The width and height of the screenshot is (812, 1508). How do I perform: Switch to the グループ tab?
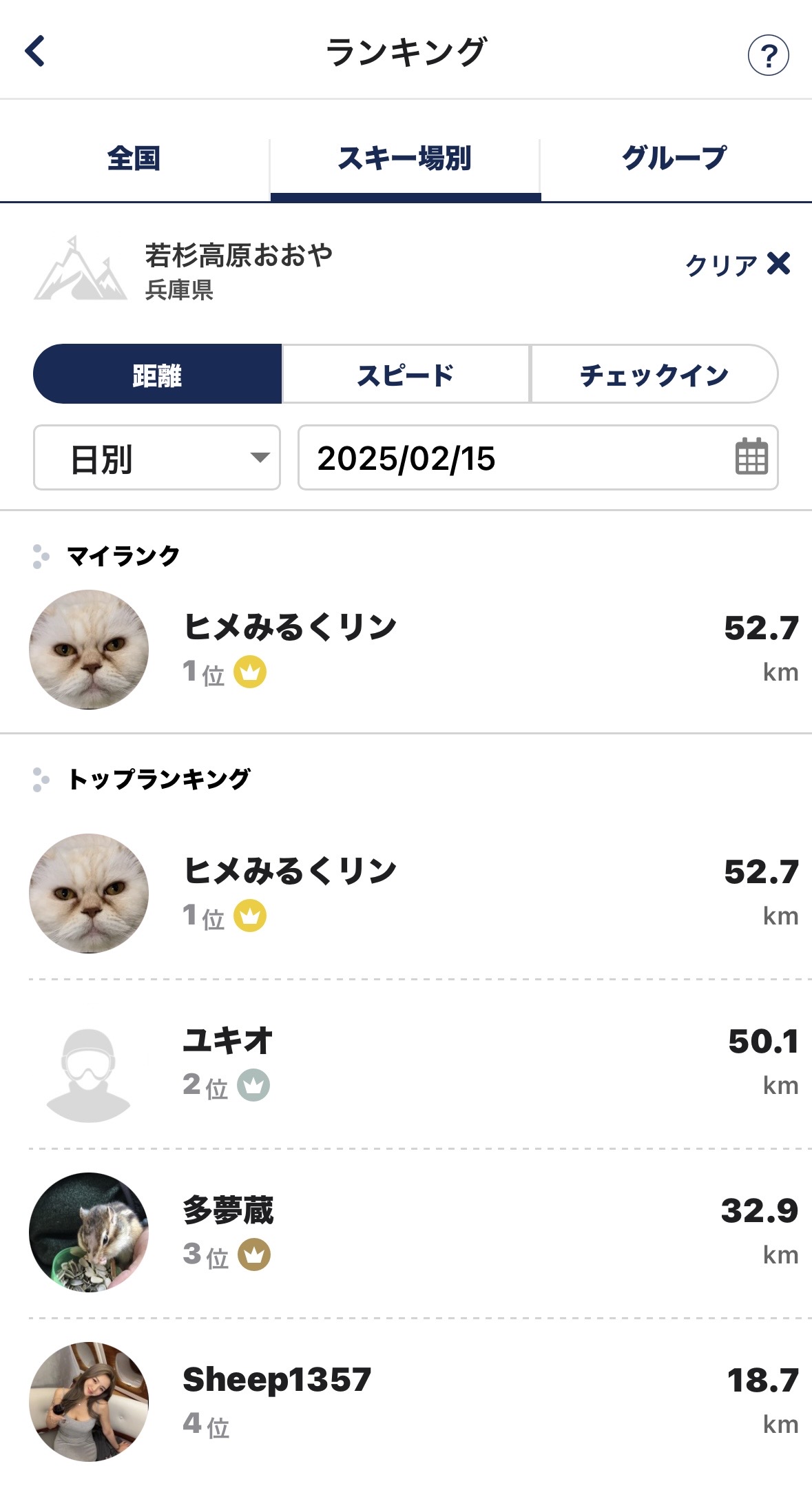(675, 158)
